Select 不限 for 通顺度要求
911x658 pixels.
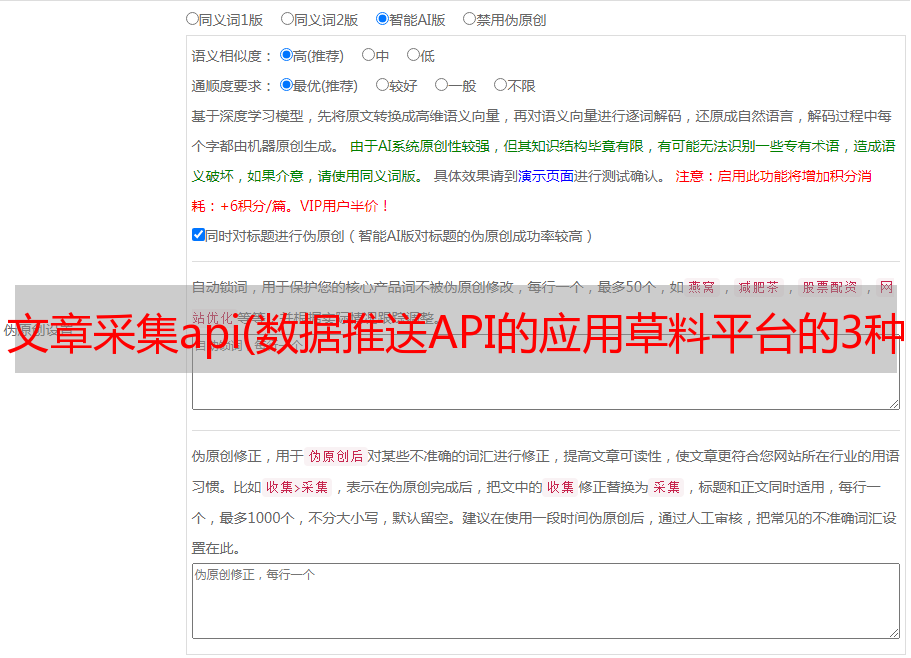500,85
